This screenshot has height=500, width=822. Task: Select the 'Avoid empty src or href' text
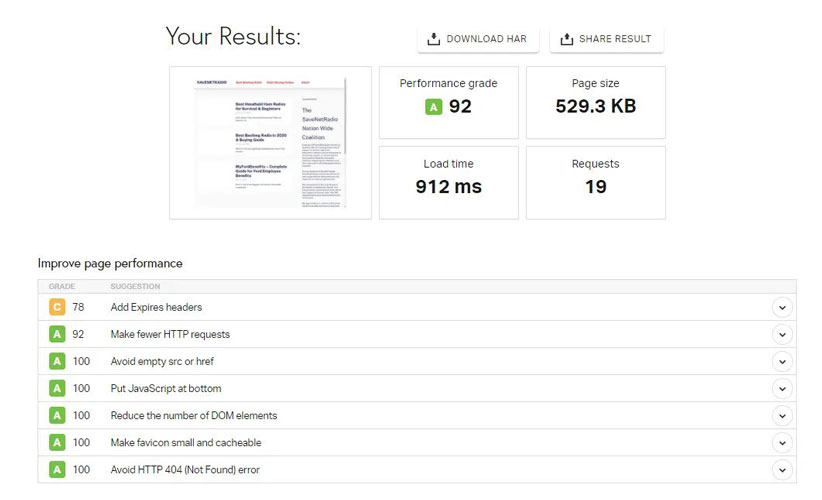click(162, 361)
